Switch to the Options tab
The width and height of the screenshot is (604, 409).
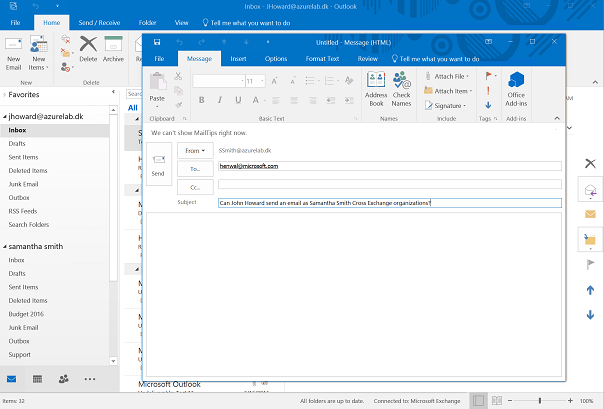pos(276,59)
